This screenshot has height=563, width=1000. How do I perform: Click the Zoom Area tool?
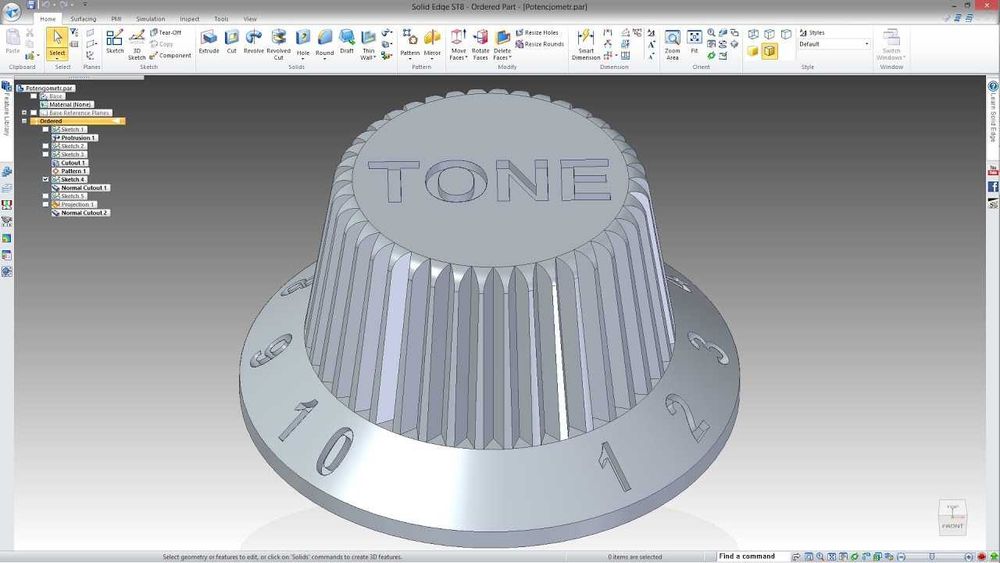click(x=672, y=44)
